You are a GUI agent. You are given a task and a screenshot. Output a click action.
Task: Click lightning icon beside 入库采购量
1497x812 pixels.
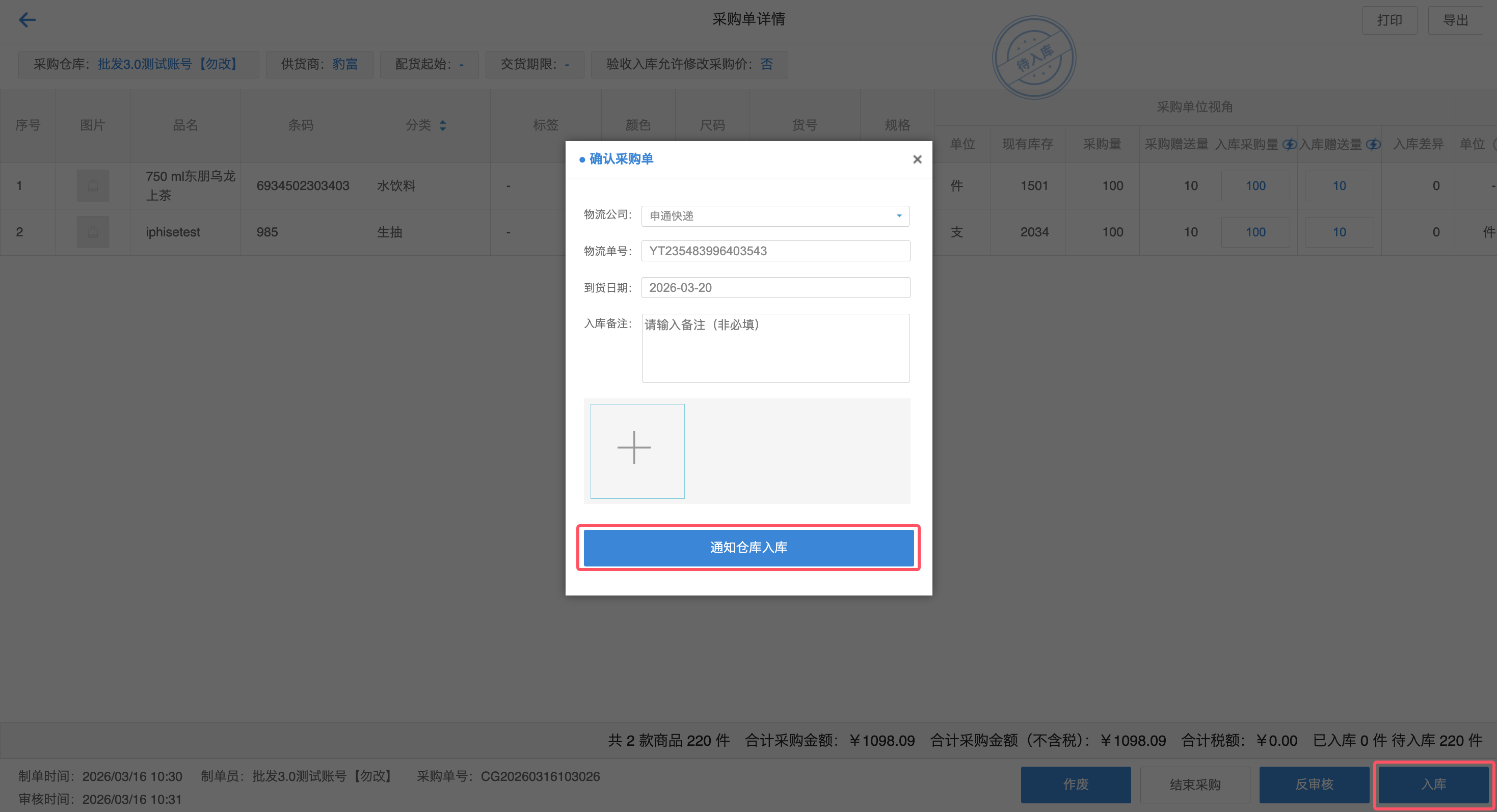(1289, 144)
